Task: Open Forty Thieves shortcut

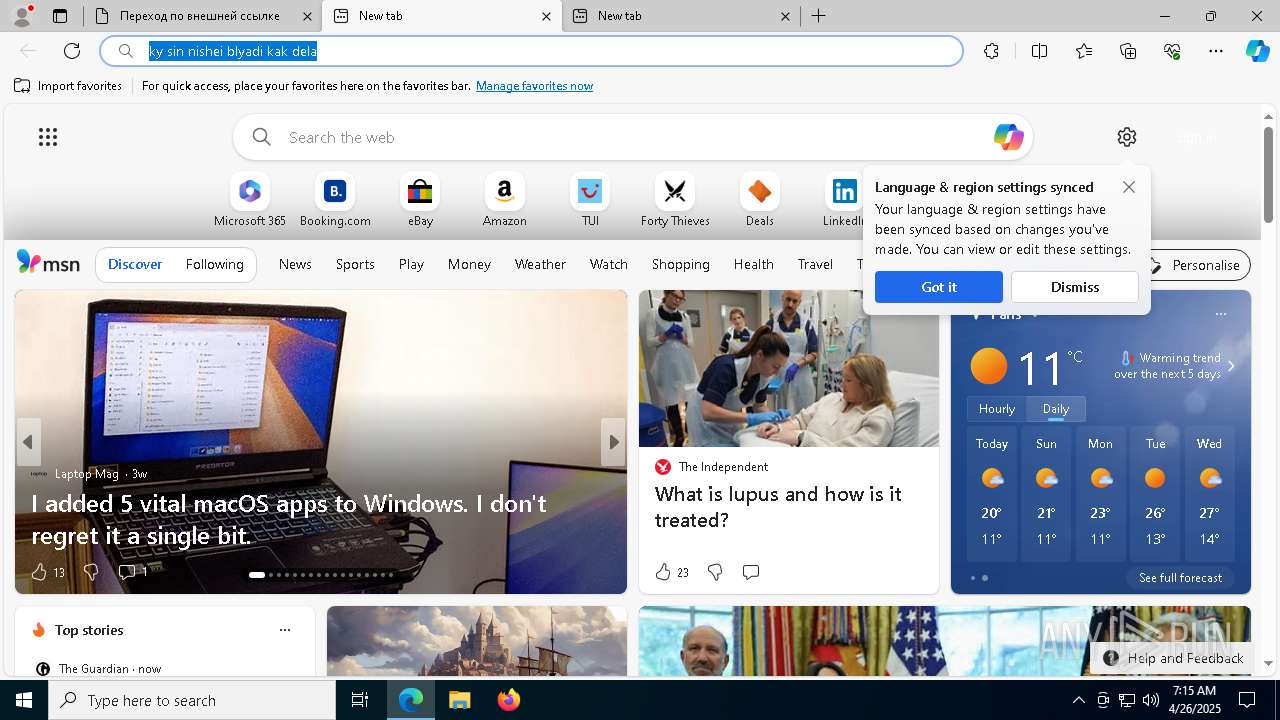Action: pos(675,200)
